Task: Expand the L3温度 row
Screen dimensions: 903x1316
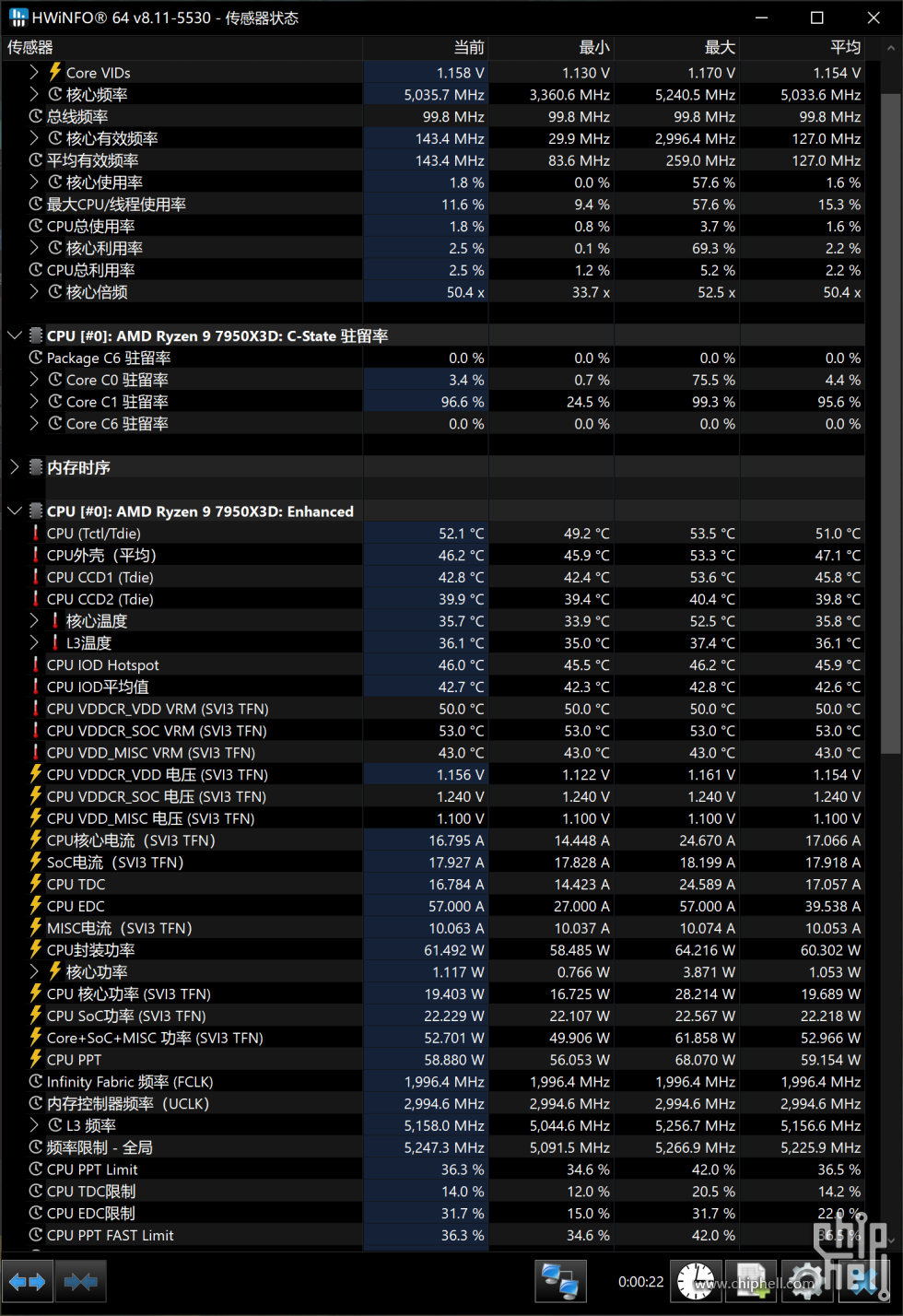Action: [x=34, y=643]
